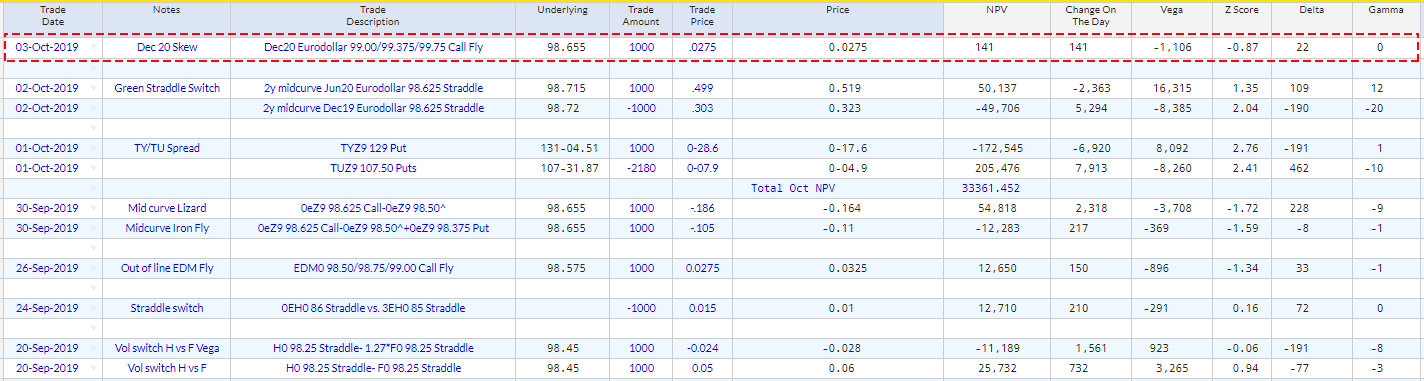1424x381 pixels.
Task: Click the 0.519 price cell
Action: (838, 88)
